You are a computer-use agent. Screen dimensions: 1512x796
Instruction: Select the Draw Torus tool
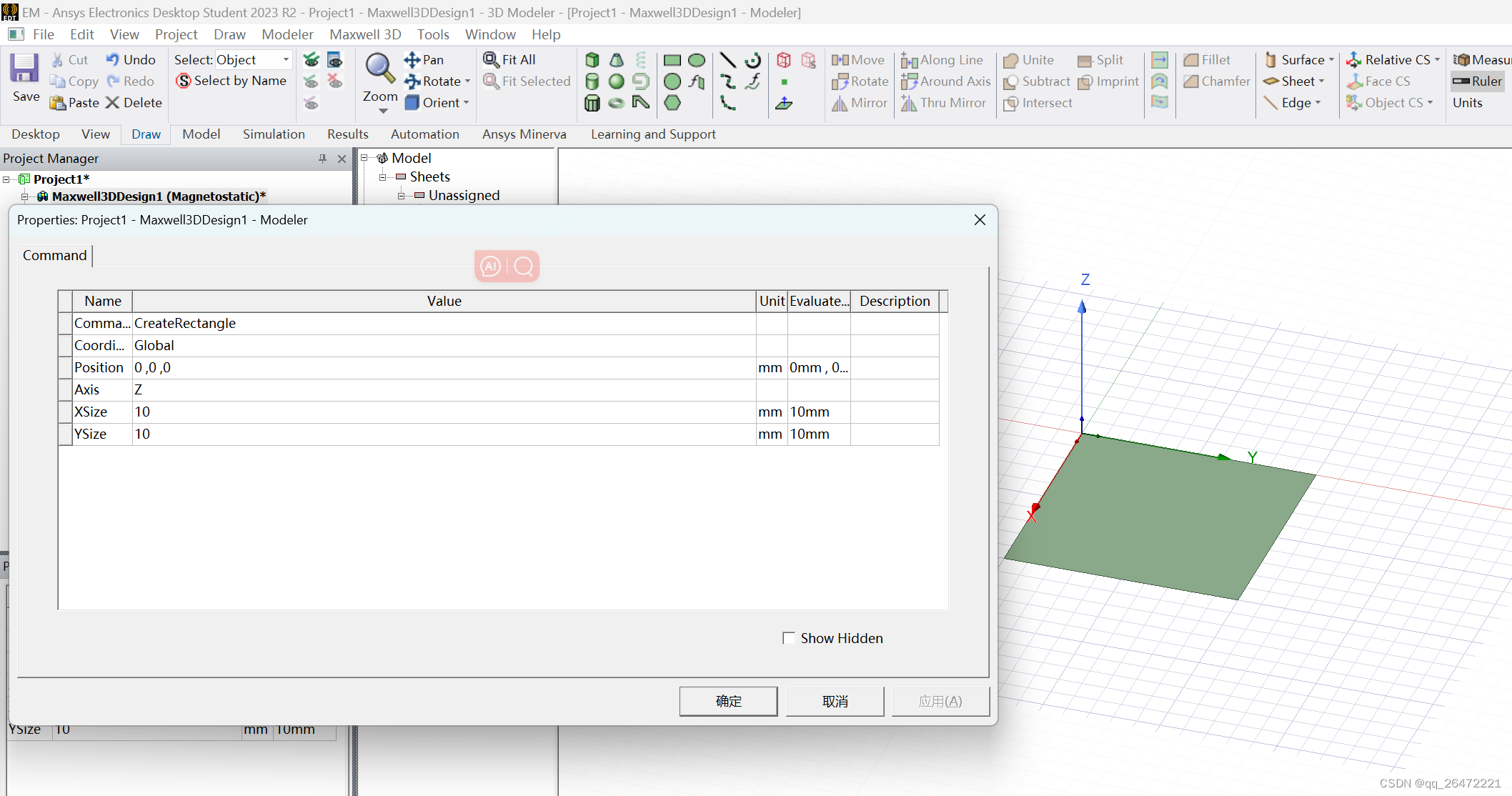(617, 103)
